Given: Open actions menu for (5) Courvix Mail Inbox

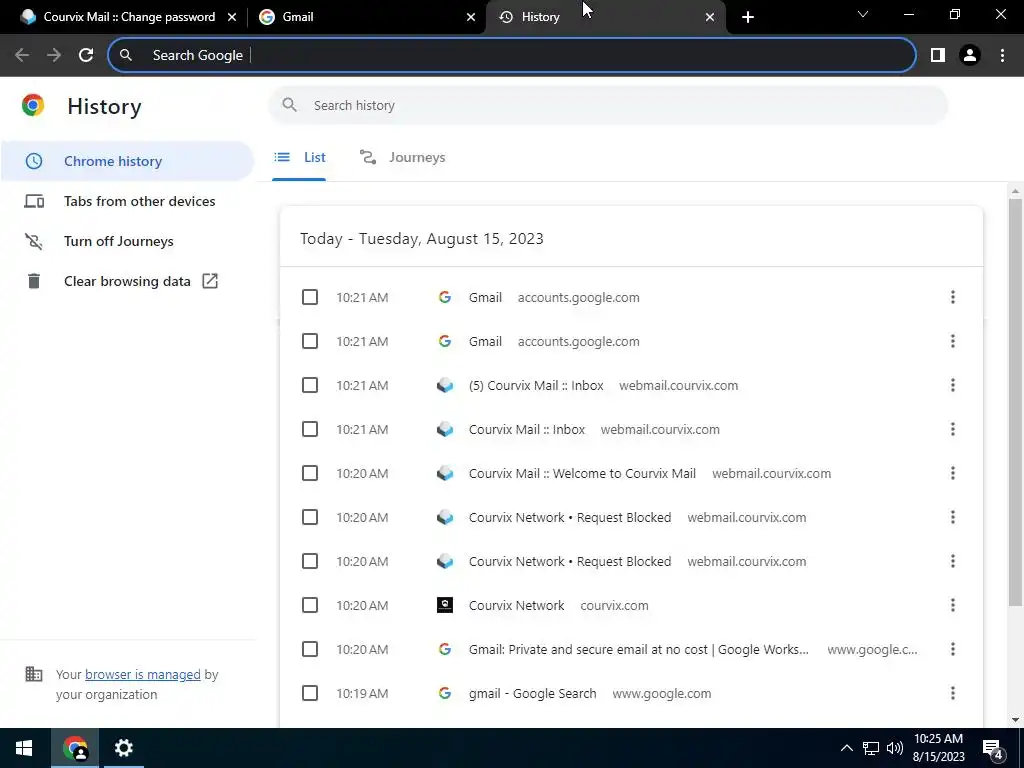Looking at the screenshot, I should click(953, 385).
